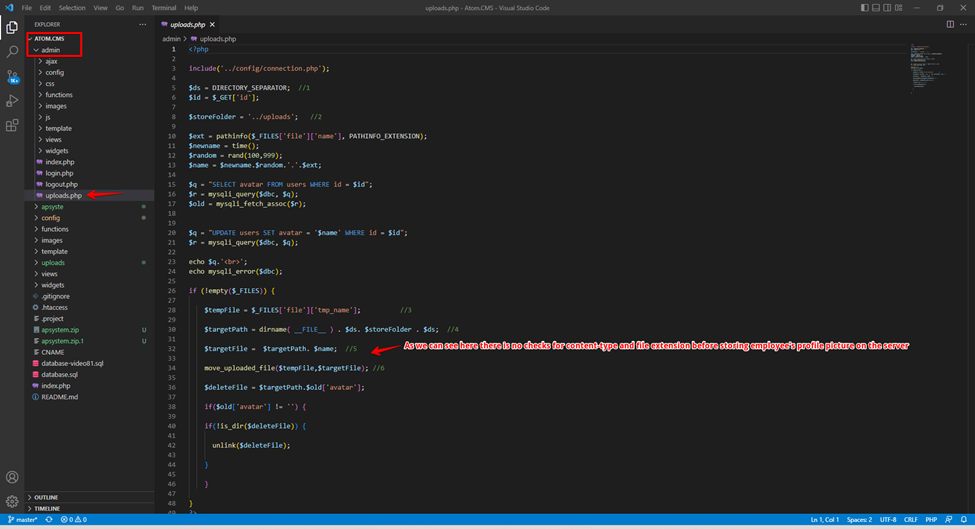Click the synchronize changes status icon
Image resolution: width=975 pixels, height=529 pixels.
(x=49, y=520)
